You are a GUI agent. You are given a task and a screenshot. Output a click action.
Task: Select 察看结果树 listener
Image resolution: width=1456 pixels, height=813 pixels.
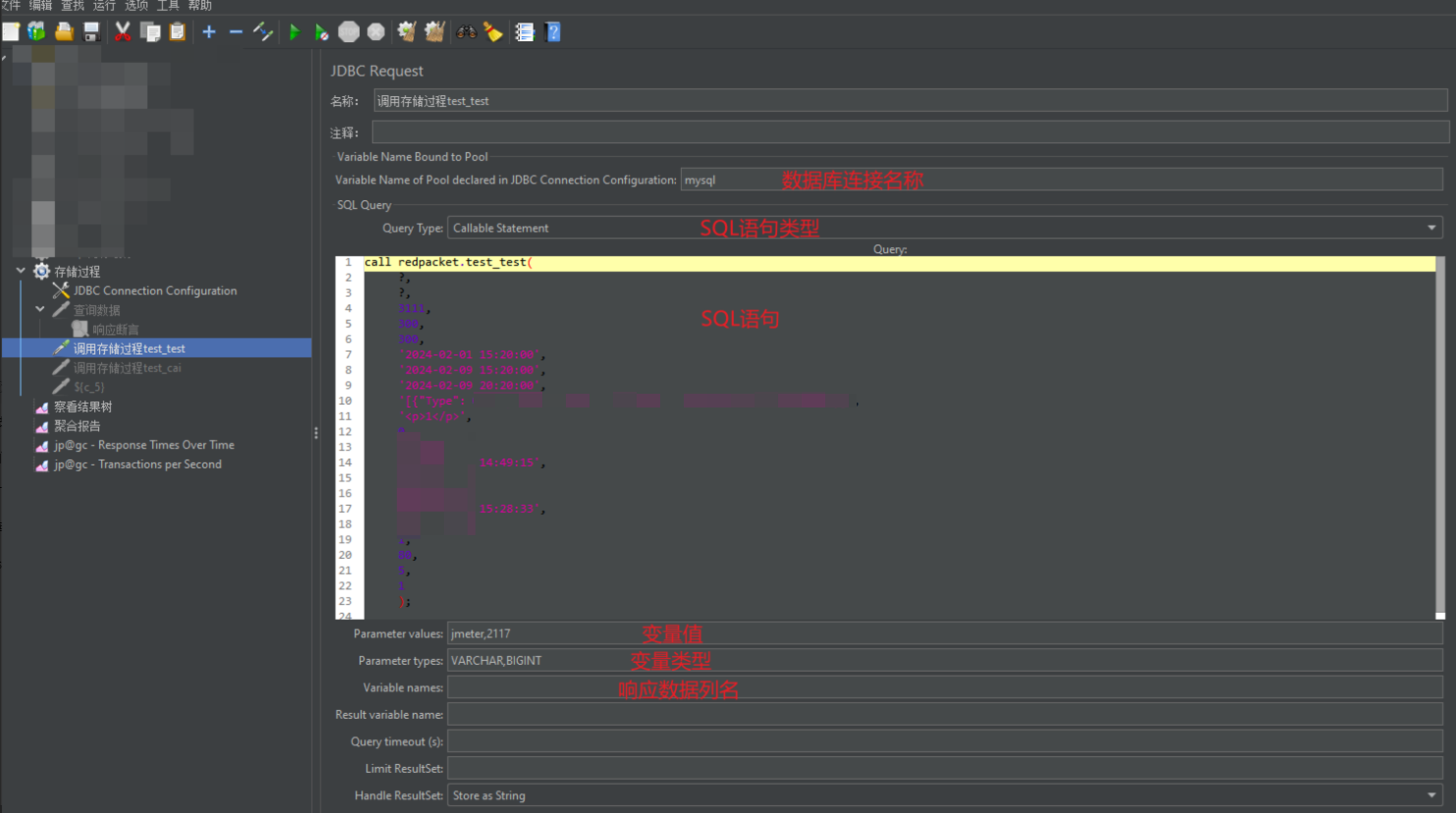83,406
